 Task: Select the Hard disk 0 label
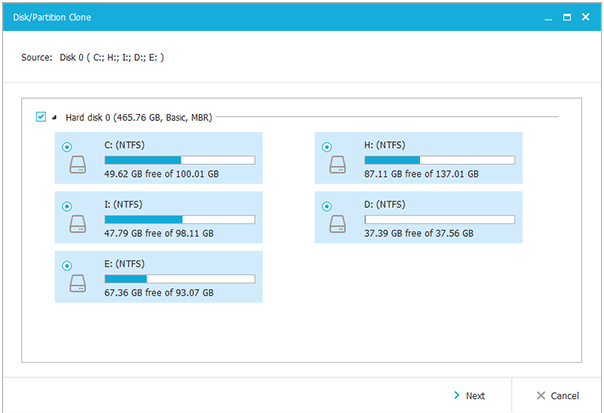(x=138, y=118)
